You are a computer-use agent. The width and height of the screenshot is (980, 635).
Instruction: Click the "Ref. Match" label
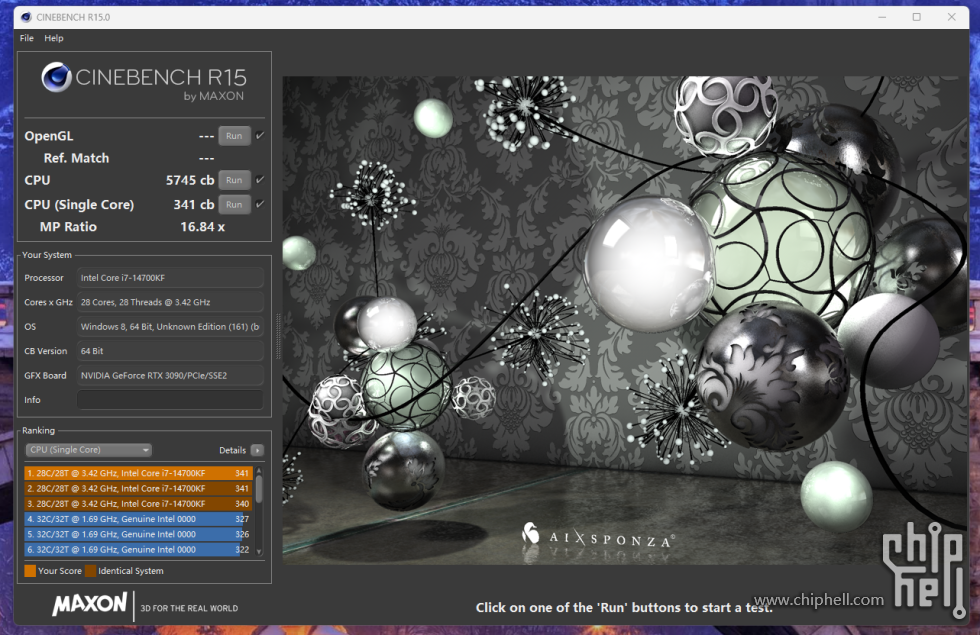coord(76,158)
